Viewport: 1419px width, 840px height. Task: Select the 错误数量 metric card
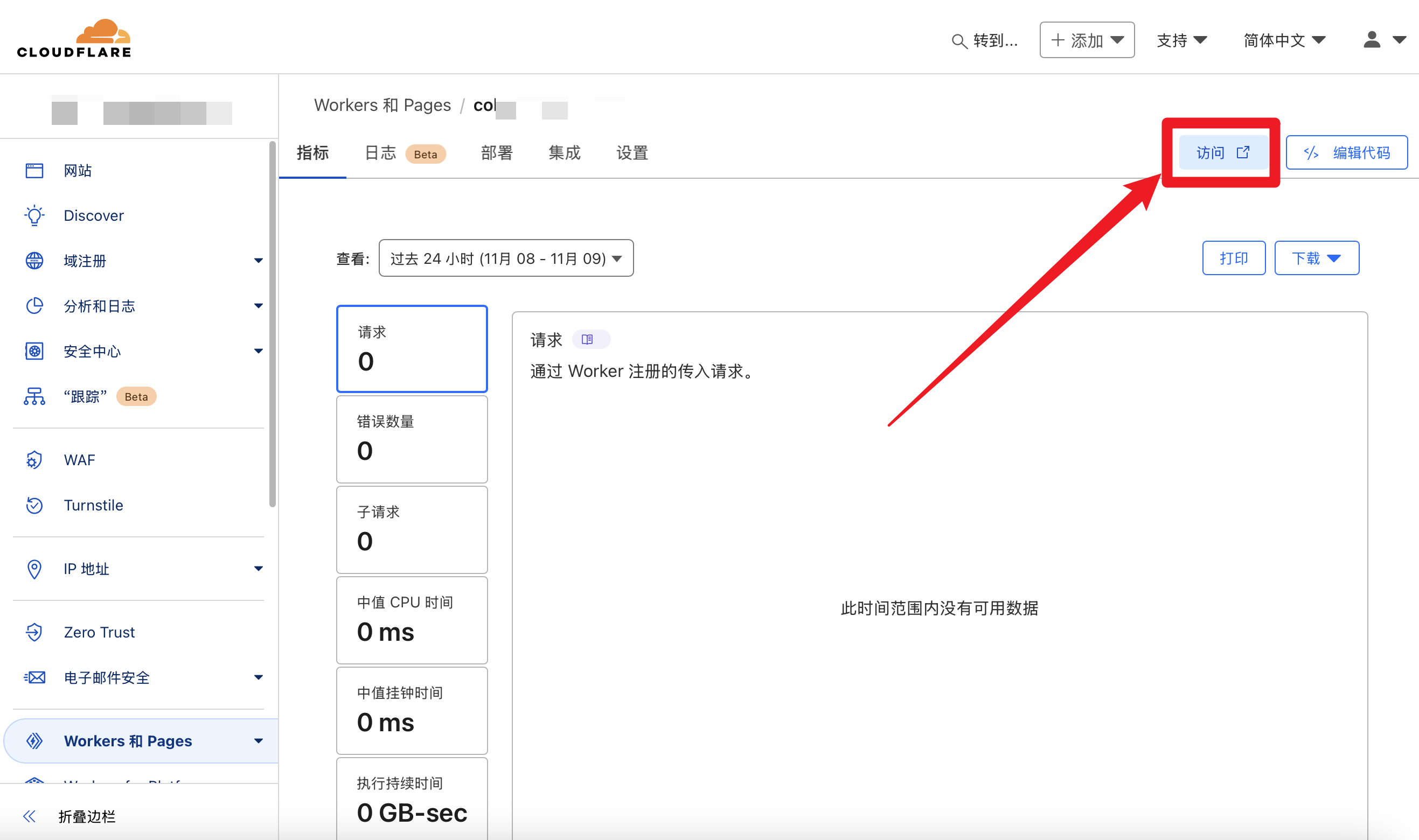[412, 439]
